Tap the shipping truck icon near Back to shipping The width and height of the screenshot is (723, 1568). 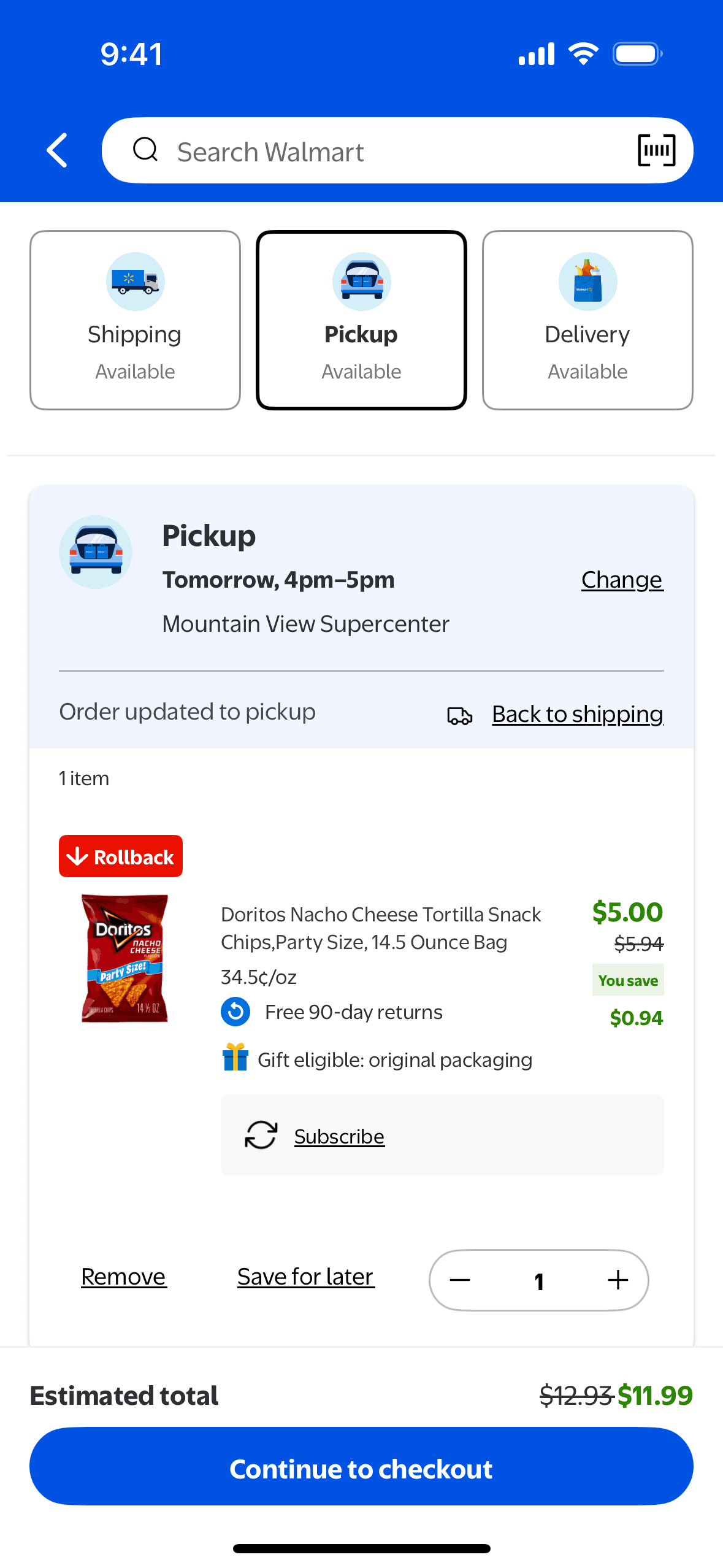460,715
